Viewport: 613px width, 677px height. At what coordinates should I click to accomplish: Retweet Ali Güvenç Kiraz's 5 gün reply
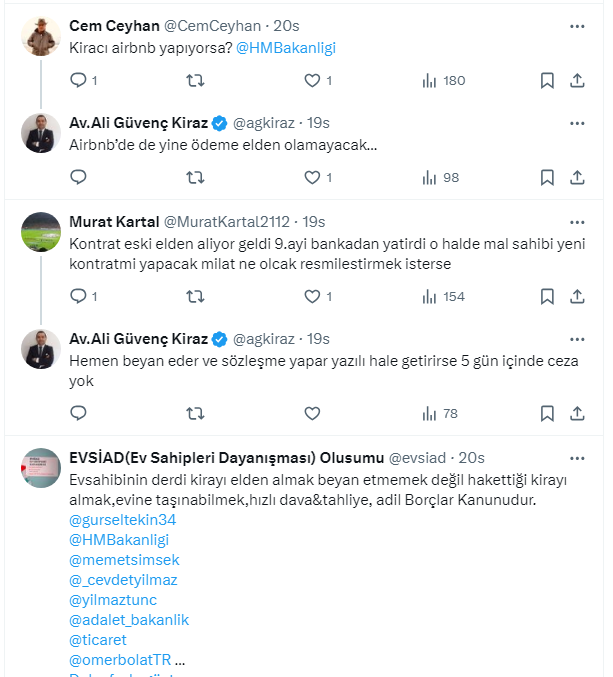click(196, 413)
